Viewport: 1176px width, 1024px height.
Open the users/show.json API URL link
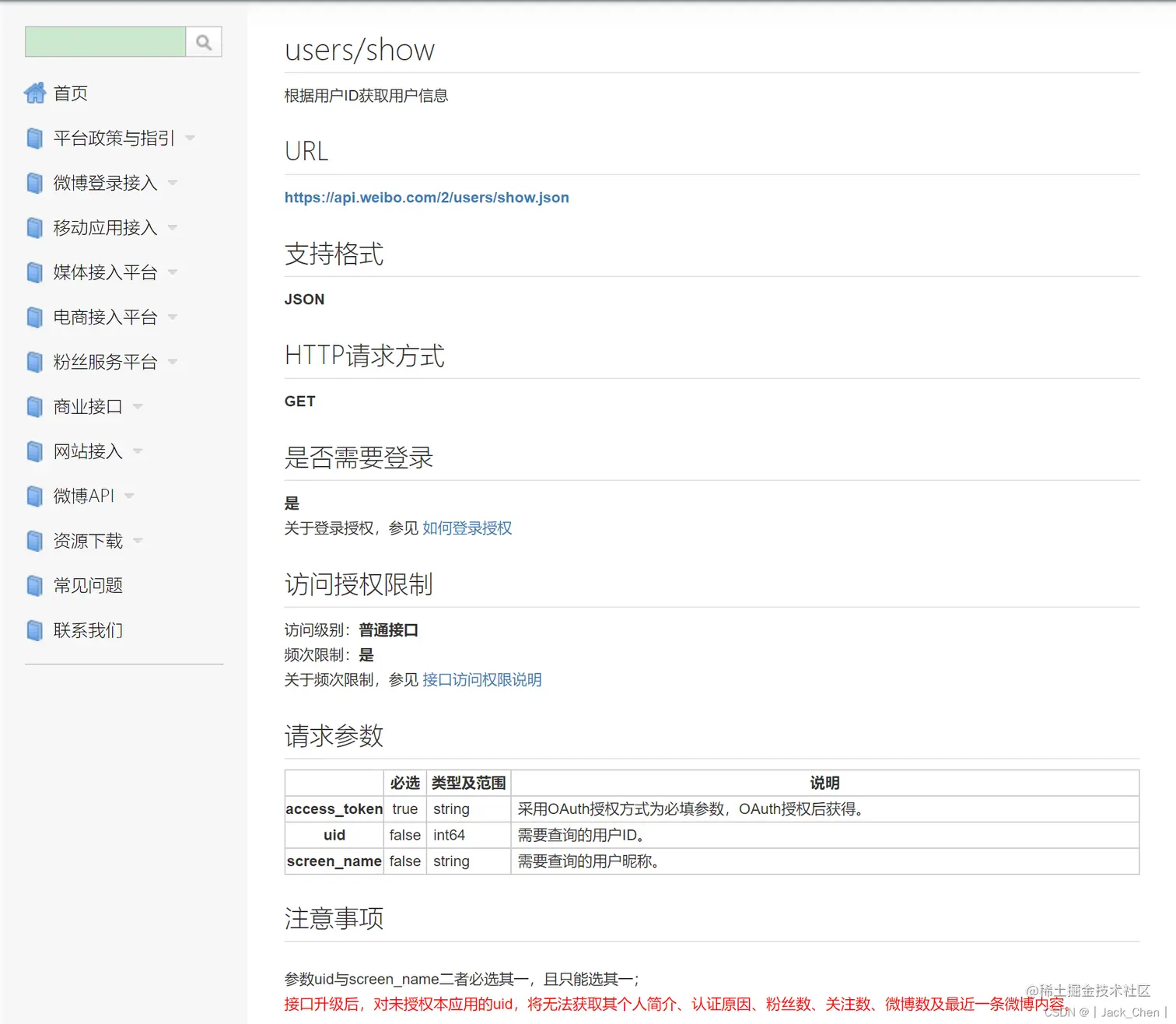pos(426,197)
